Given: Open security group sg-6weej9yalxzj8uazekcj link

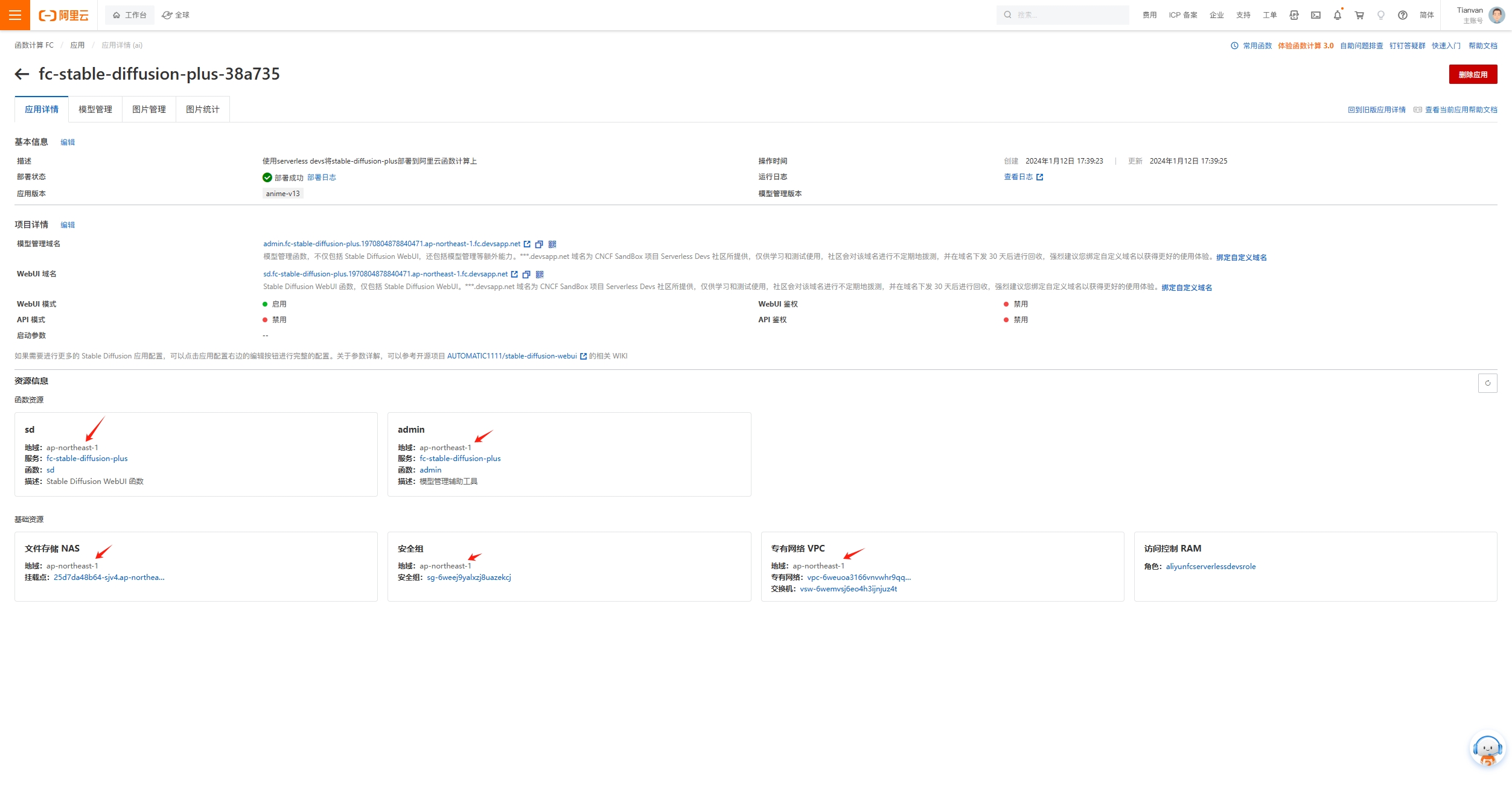Looking at the screenshot, I should (469, 578).
